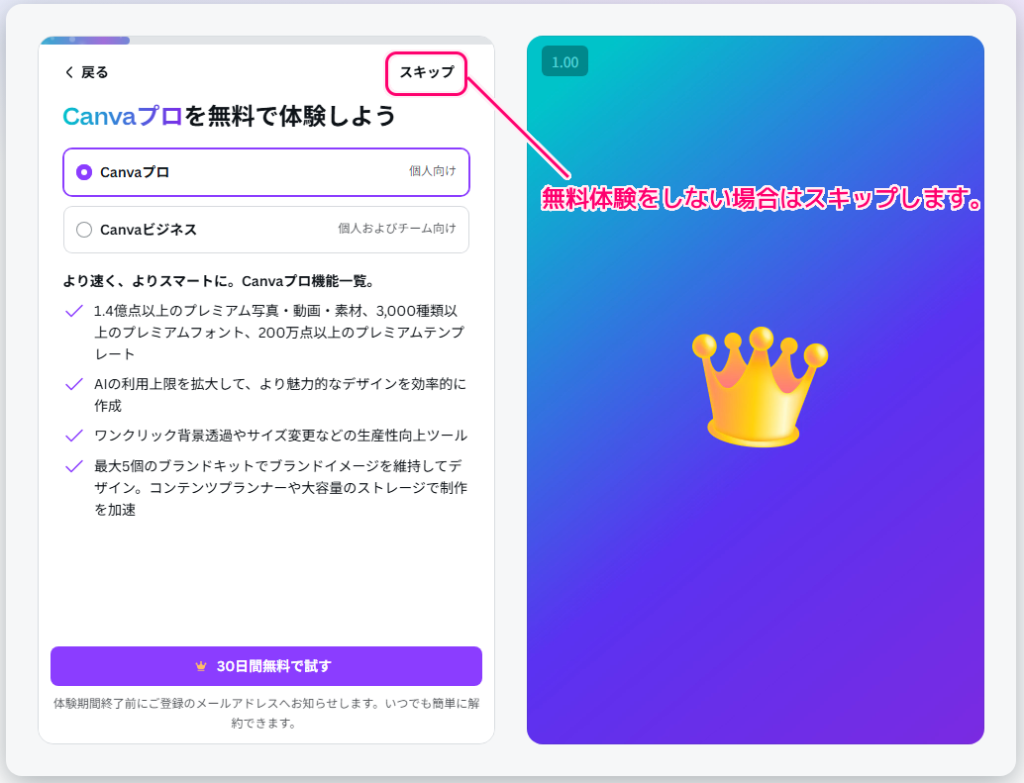The height and width of the screenshot is (783, 1024).
Task: Click the 1.00 zoom badge
Action: [565, 61]
